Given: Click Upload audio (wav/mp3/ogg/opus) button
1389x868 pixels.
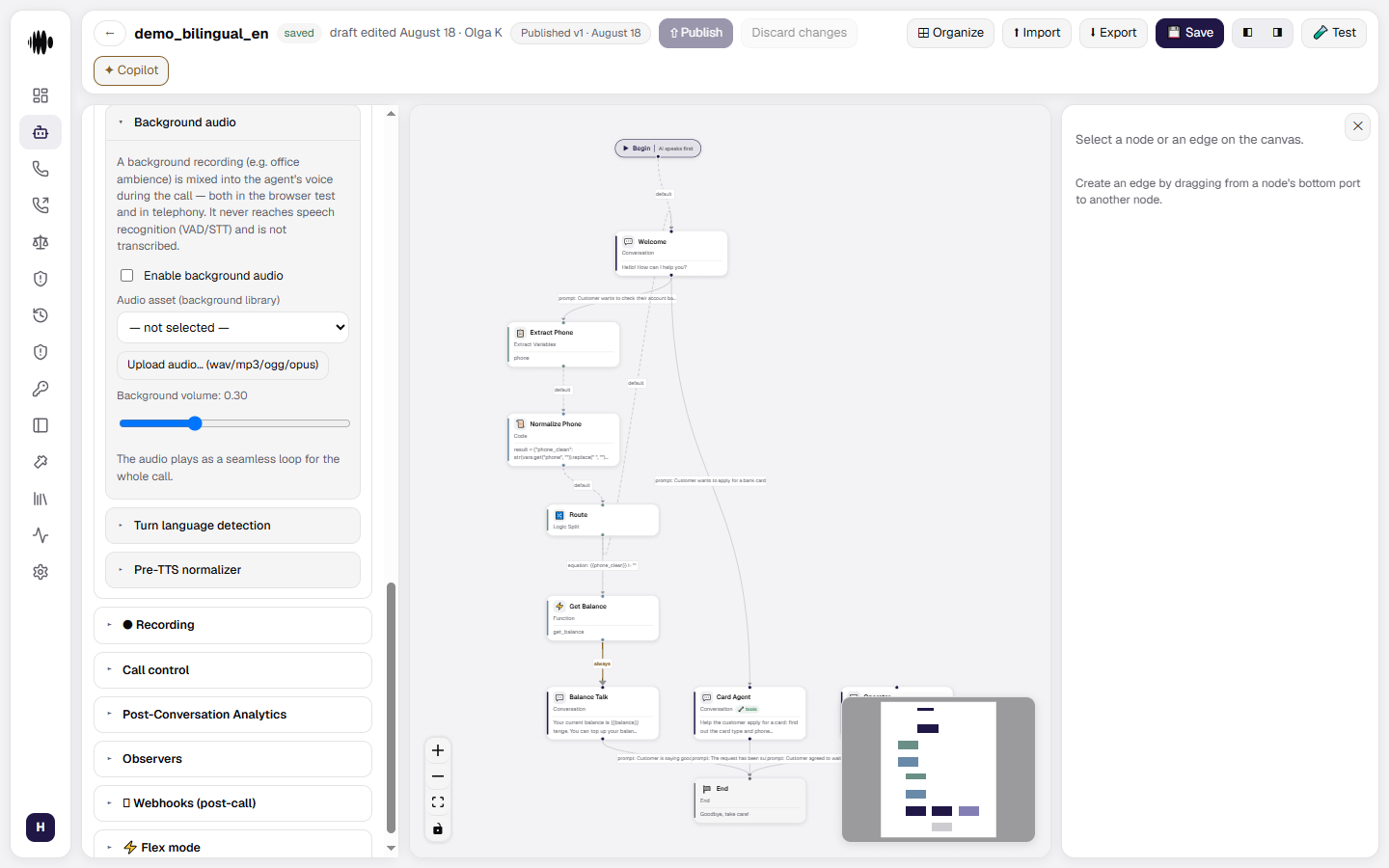Looking at the screenshot, I should coord(223,365).
